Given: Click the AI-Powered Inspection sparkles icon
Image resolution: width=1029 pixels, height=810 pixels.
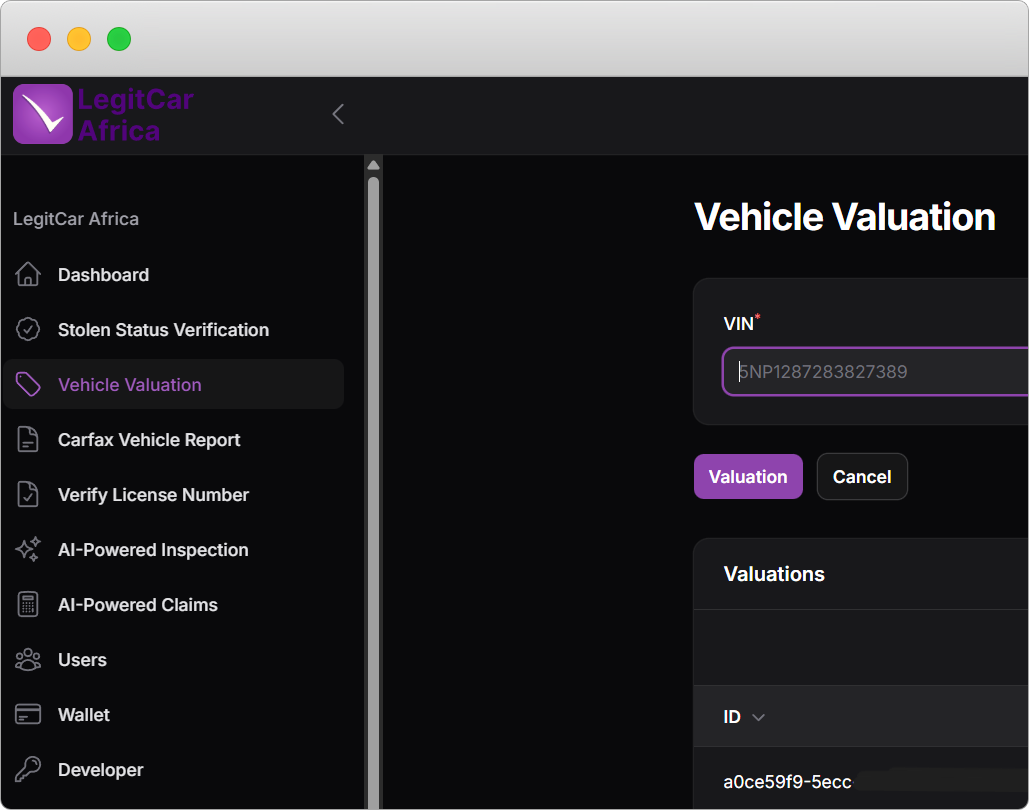Looking at the screenshot, I should pyautogui.click(x=28, y=550).
